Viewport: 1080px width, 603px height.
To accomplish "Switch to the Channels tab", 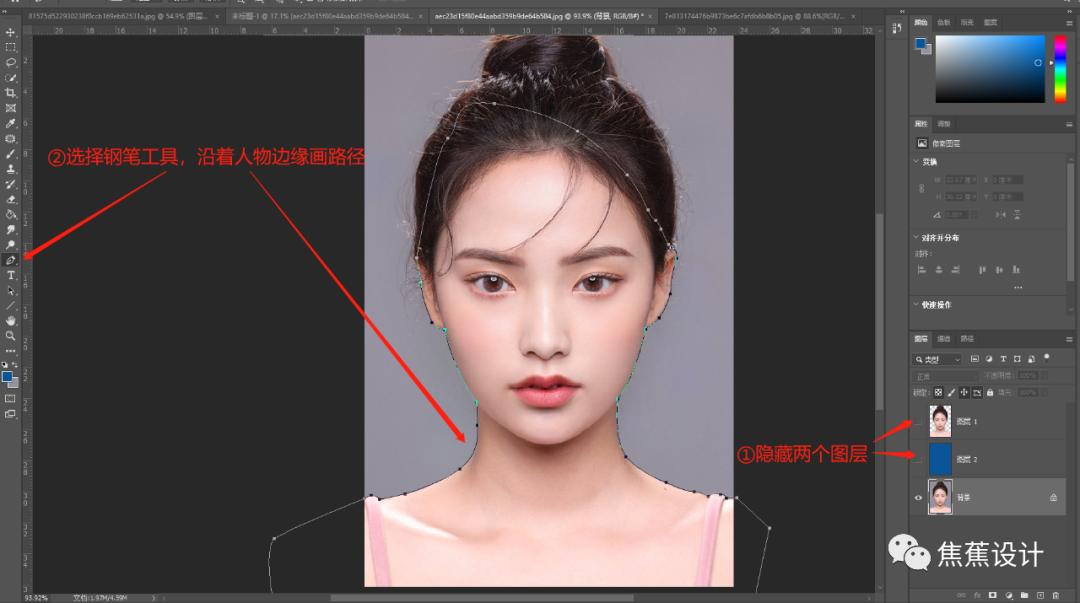I will 944,339.
